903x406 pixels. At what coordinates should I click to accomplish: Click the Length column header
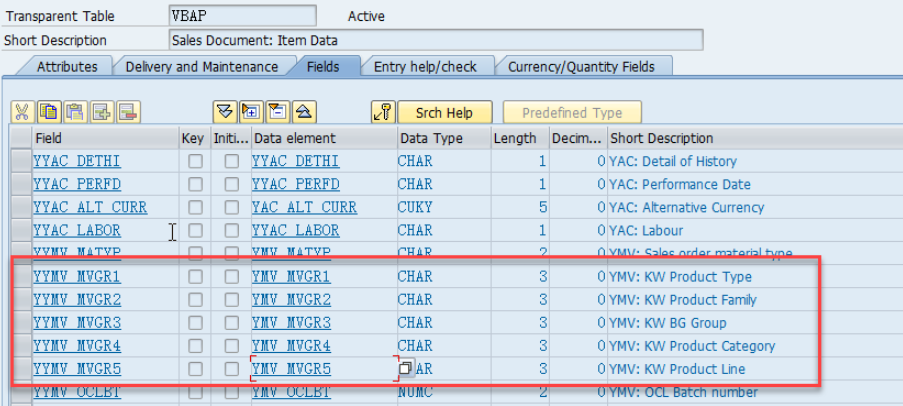519,138
